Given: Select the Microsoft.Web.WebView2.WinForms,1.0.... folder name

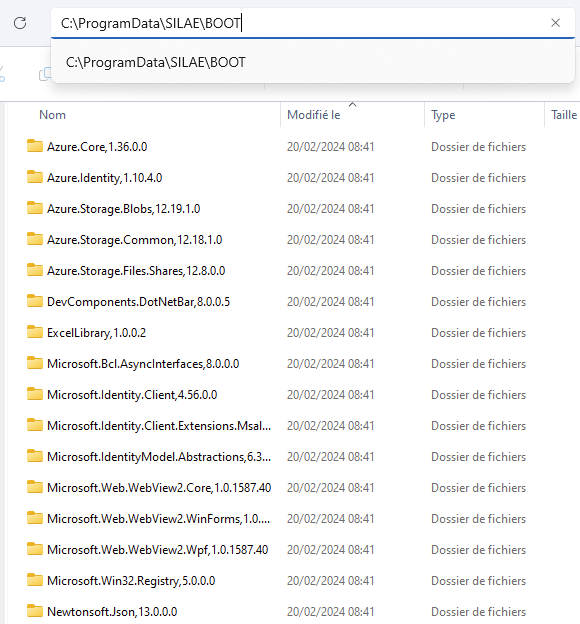Looking at the screenshot, I should coord(159,519).
